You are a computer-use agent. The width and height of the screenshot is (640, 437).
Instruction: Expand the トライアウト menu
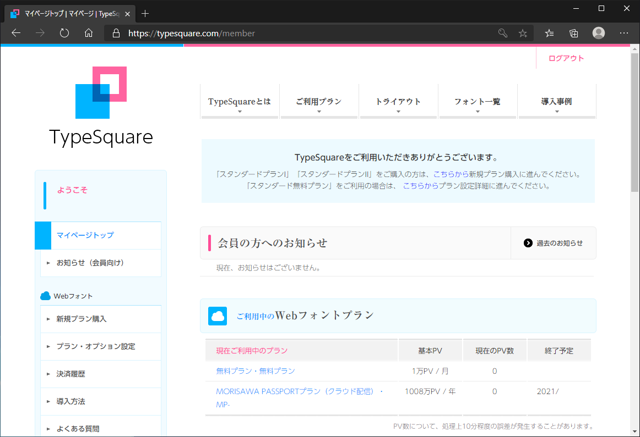(x=398, y=101)
